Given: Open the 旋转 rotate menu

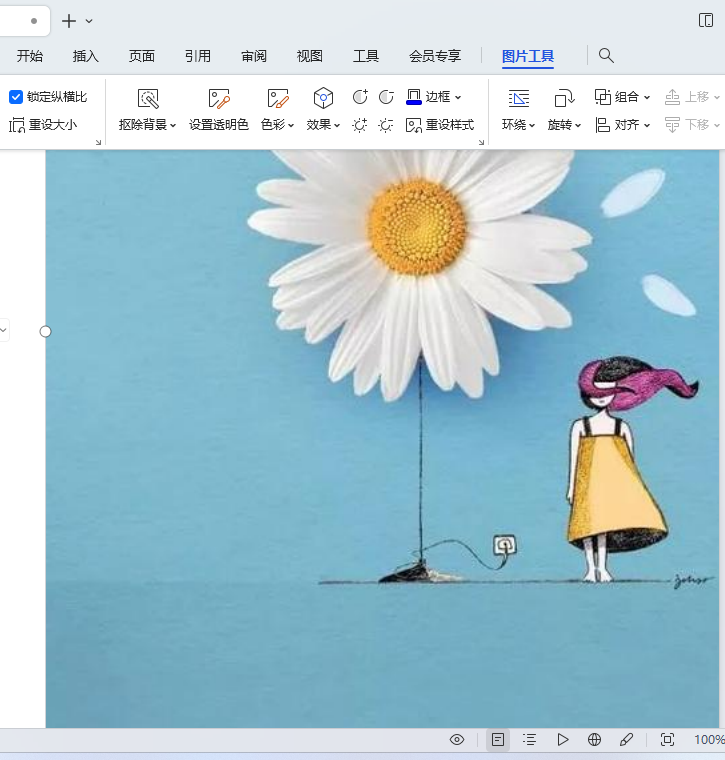Looking at the screenshot, I should click(564, 110).
